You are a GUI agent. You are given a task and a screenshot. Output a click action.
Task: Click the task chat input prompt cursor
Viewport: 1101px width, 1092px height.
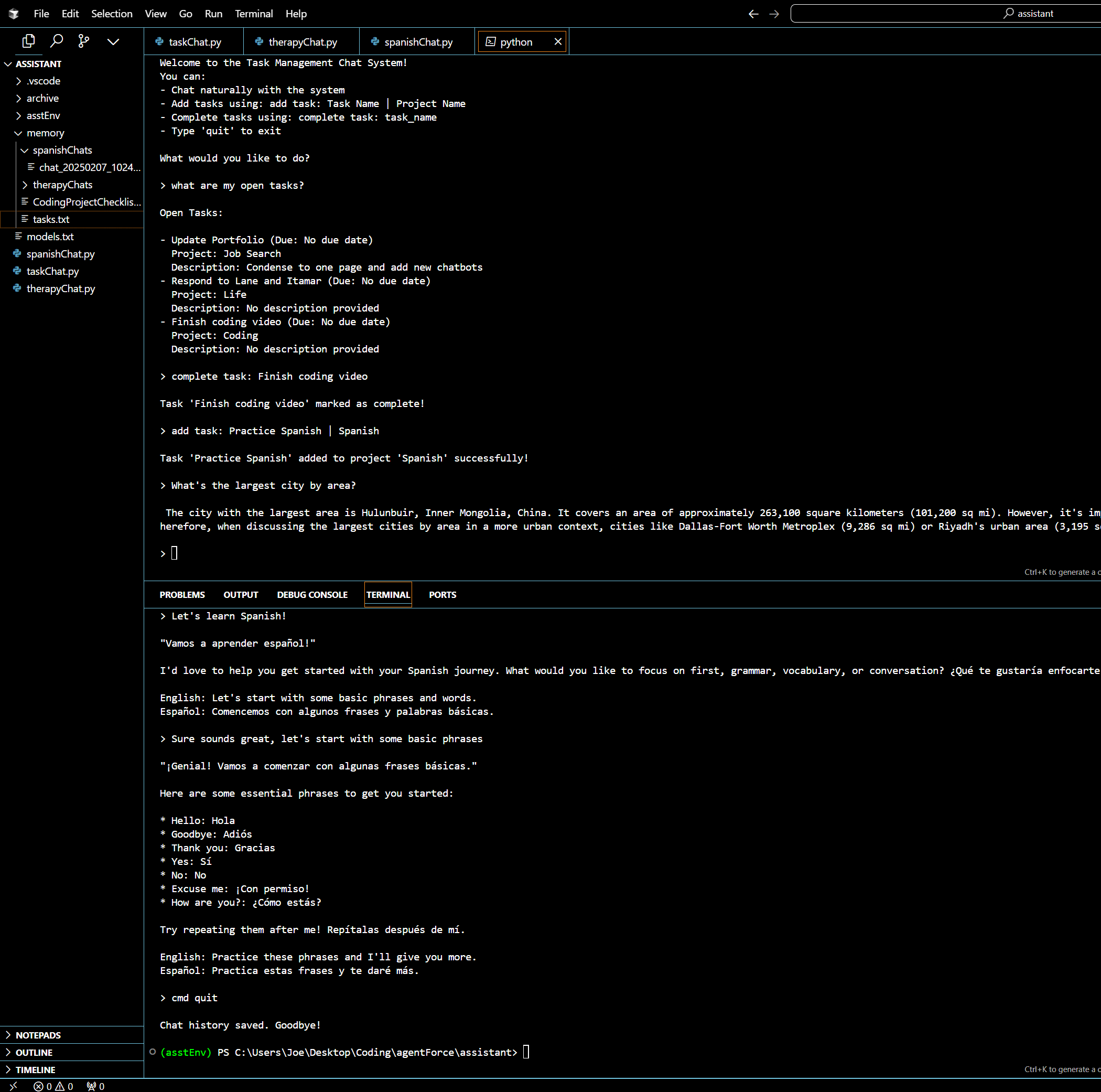click(x=175, y=553)
